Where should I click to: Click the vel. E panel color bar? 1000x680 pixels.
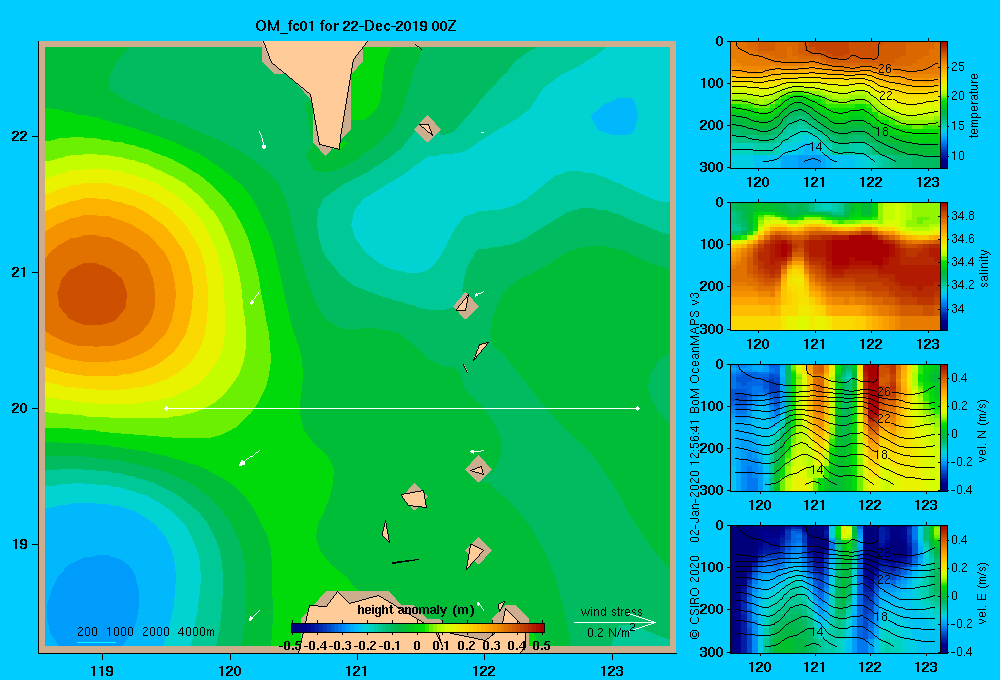coord(944,589)
